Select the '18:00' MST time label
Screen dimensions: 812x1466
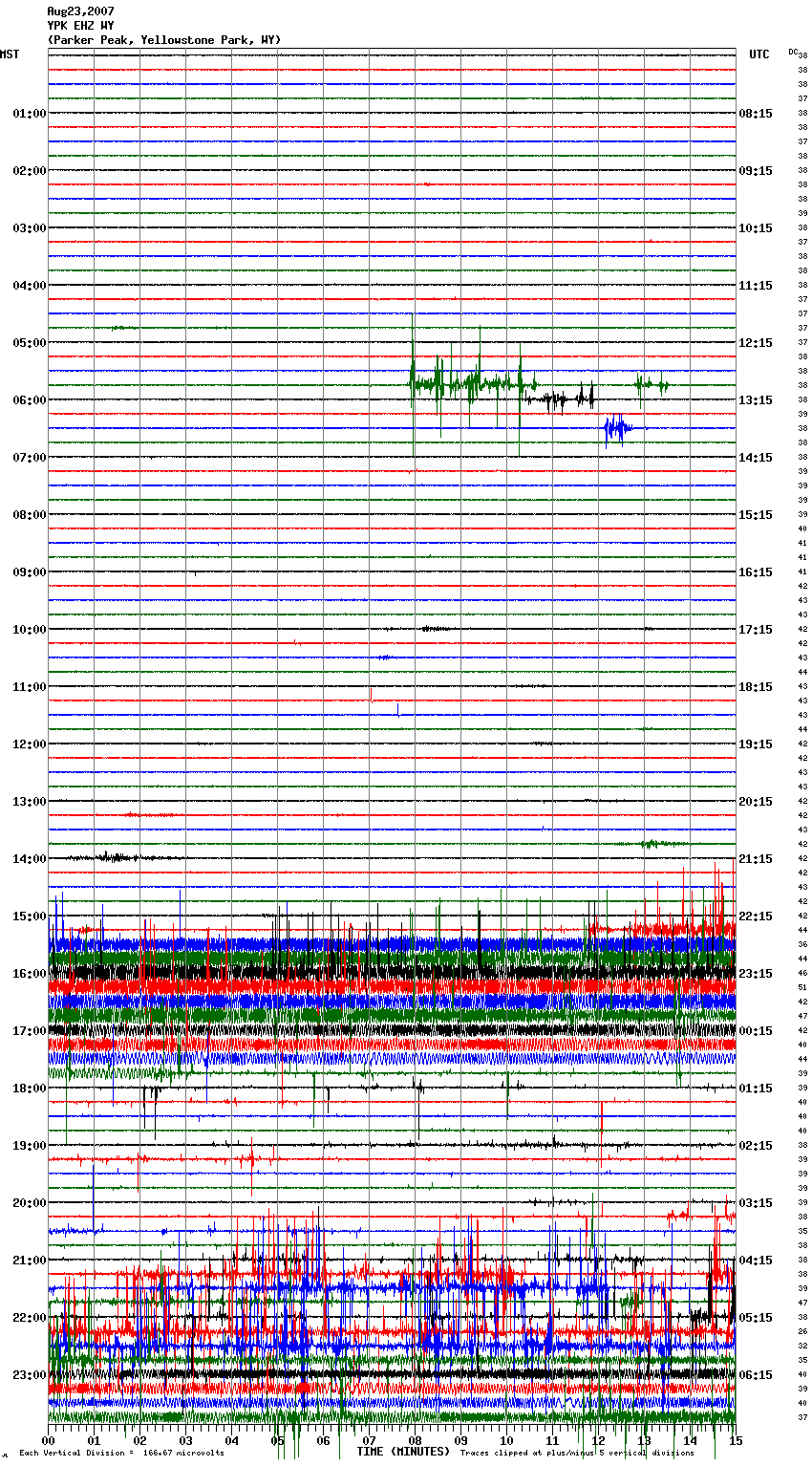click(x=30, y=1089)
